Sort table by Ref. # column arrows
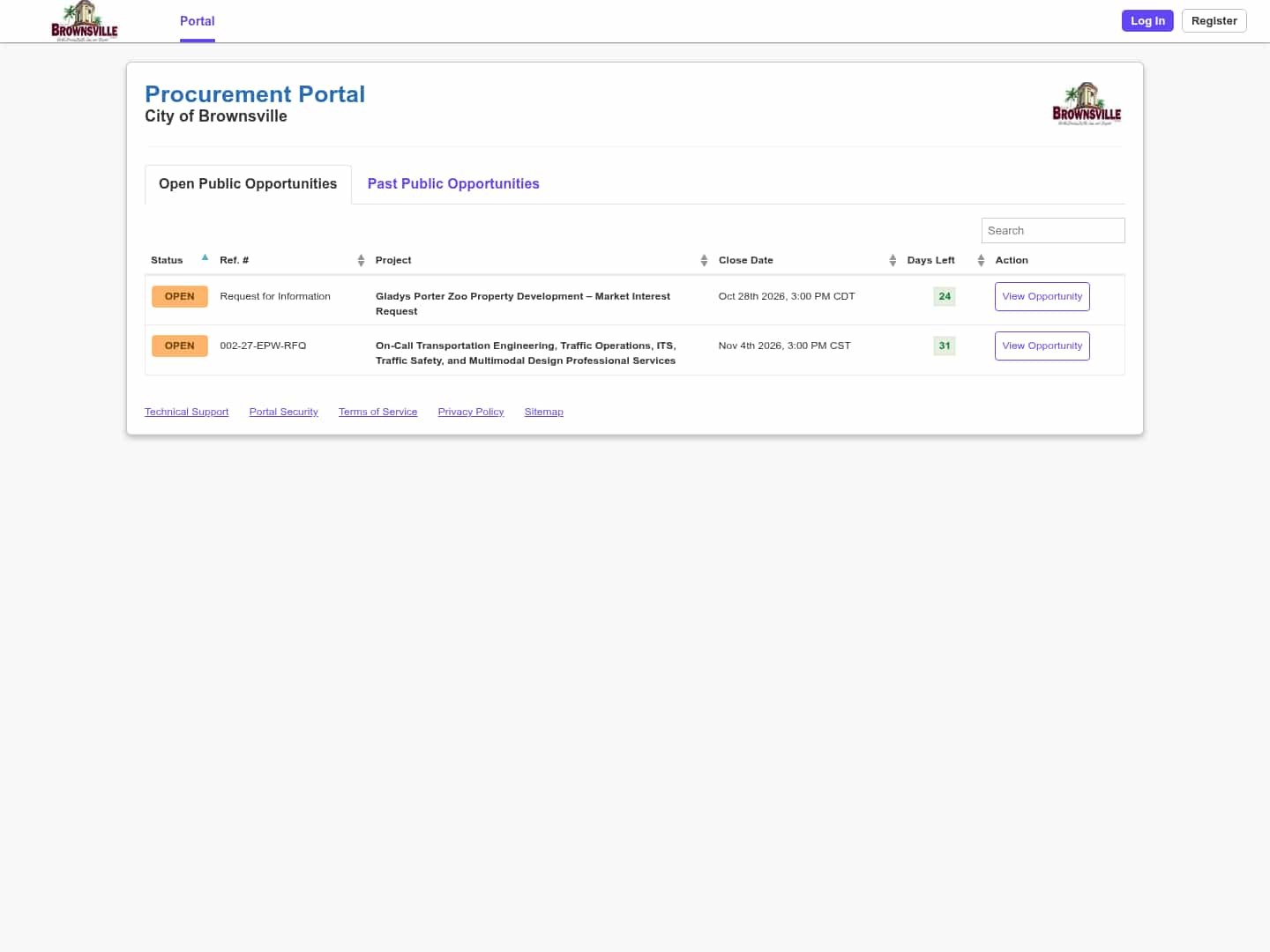 tap(361, 260)
